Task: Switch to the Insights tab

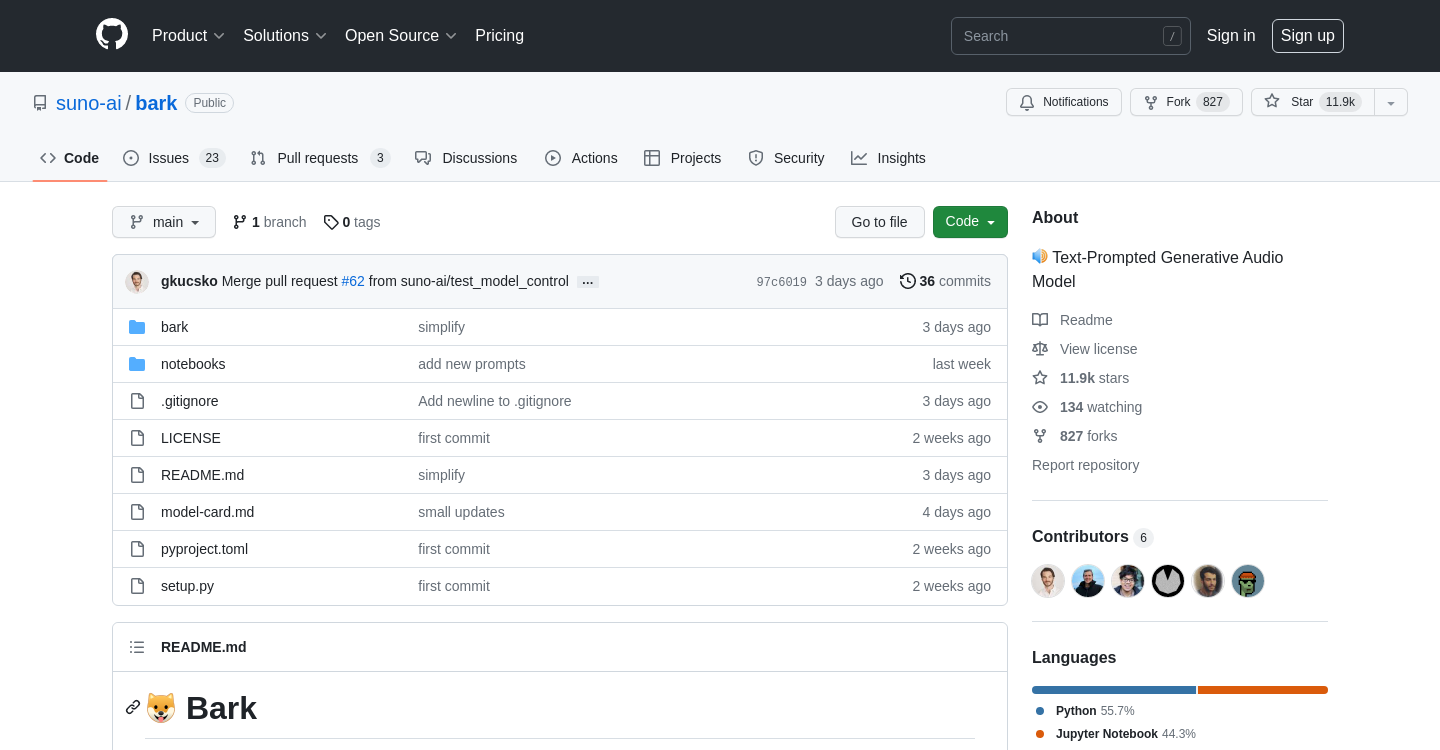Action: tap(888, 158)
